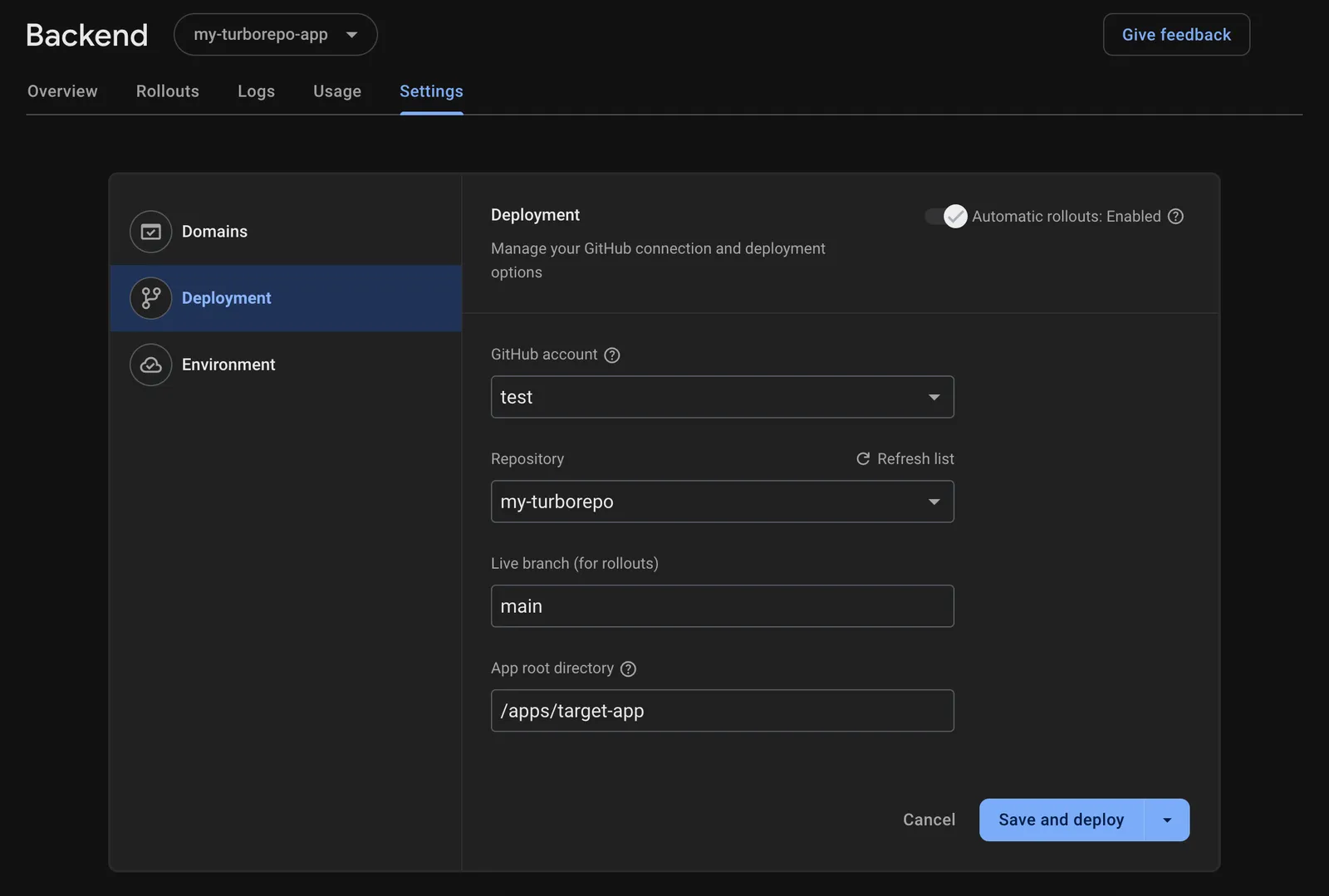1329x896 pixels.
Task: Click the Automatic rollouts help icon
Action: click(x=1175, y=216)
